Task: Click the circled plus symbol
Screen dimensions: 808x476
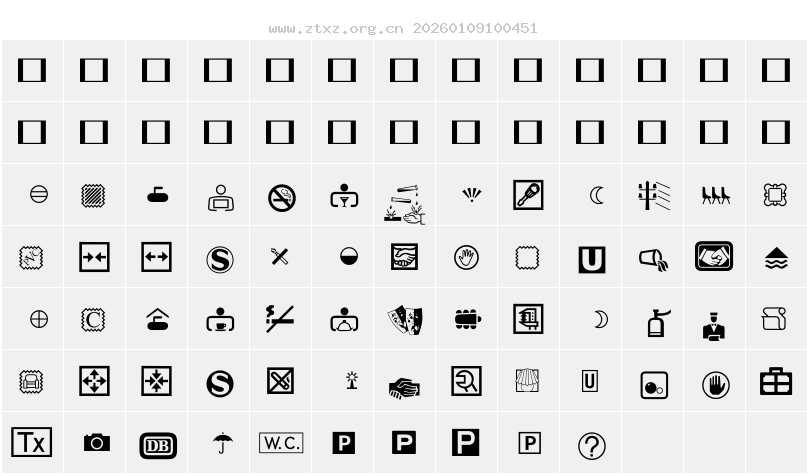Action: (39, 319)
